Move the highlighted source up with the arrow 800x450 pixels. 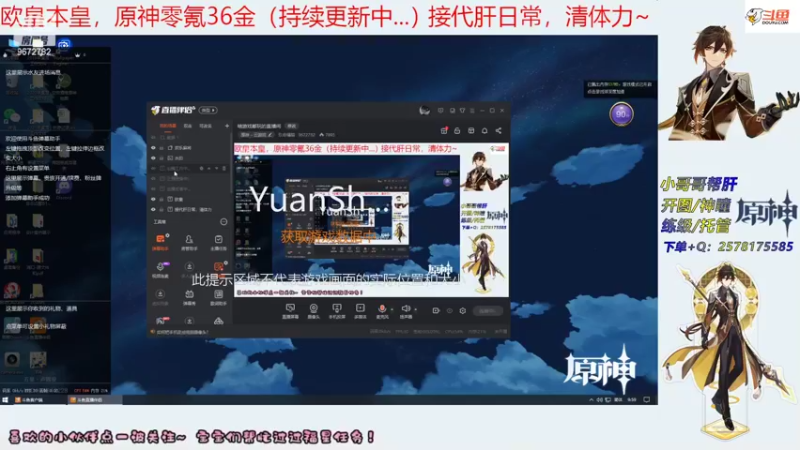pos(209,168)
